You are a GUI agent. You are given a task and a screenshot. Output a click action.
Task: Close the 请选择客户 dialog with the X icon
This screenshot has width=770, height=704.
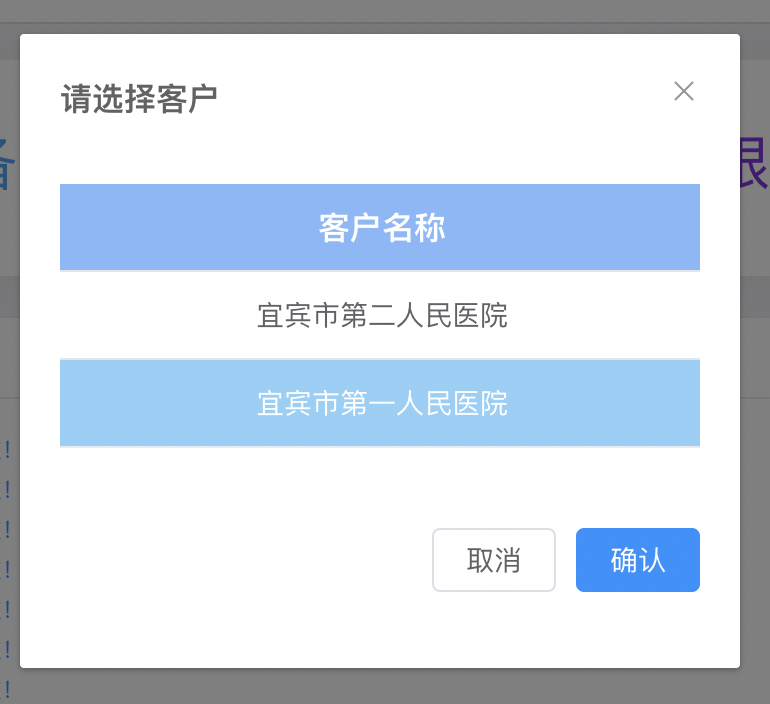pyautogui.click(x=684, y=91)
